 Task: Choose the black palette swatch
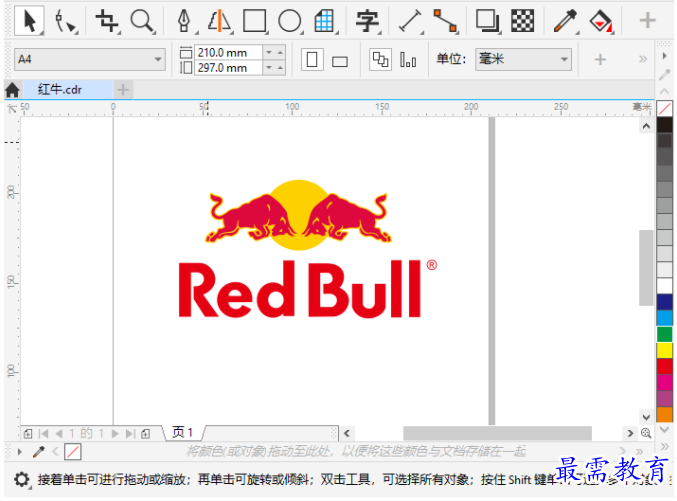pos(664,125)
